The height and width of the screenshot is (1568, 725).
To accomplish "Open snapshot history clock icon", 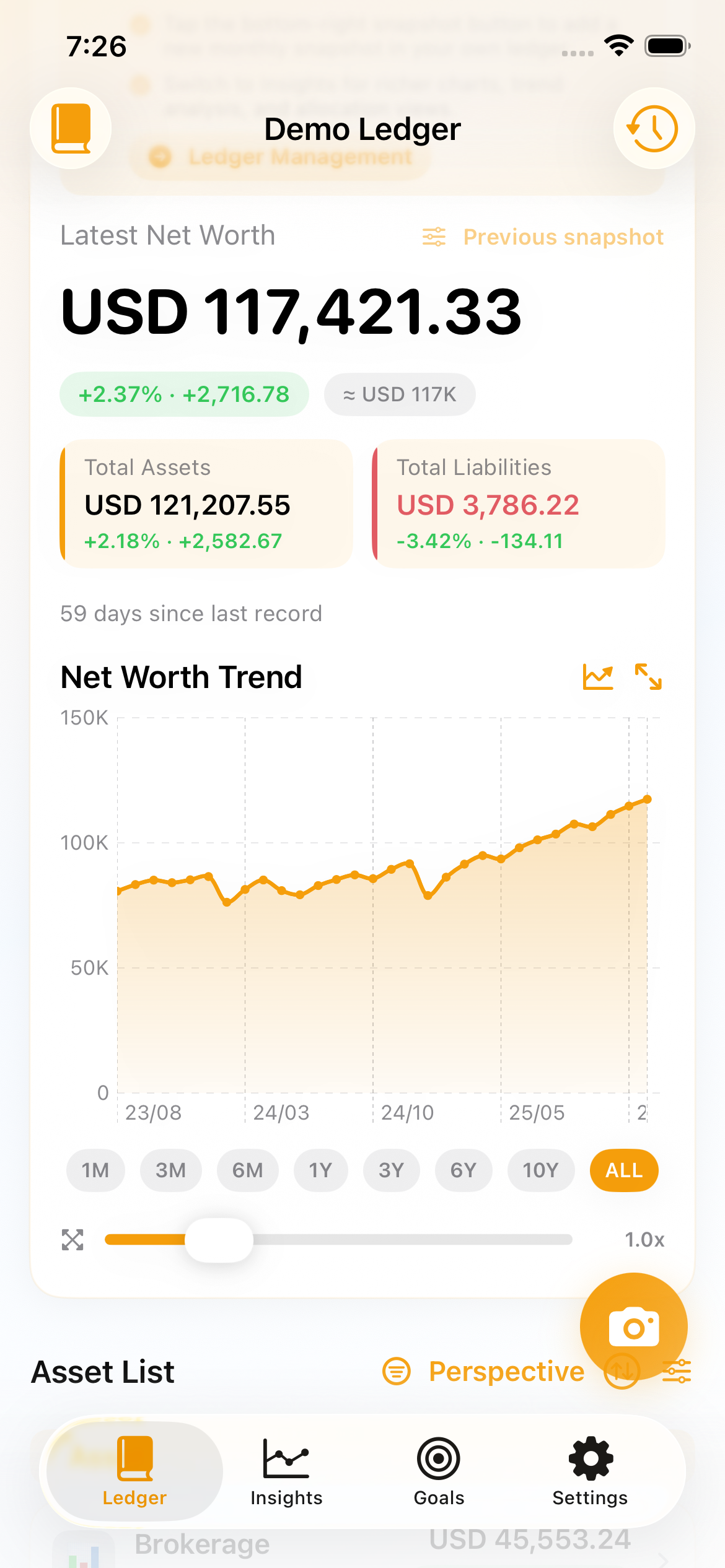I will click(654, 128).
